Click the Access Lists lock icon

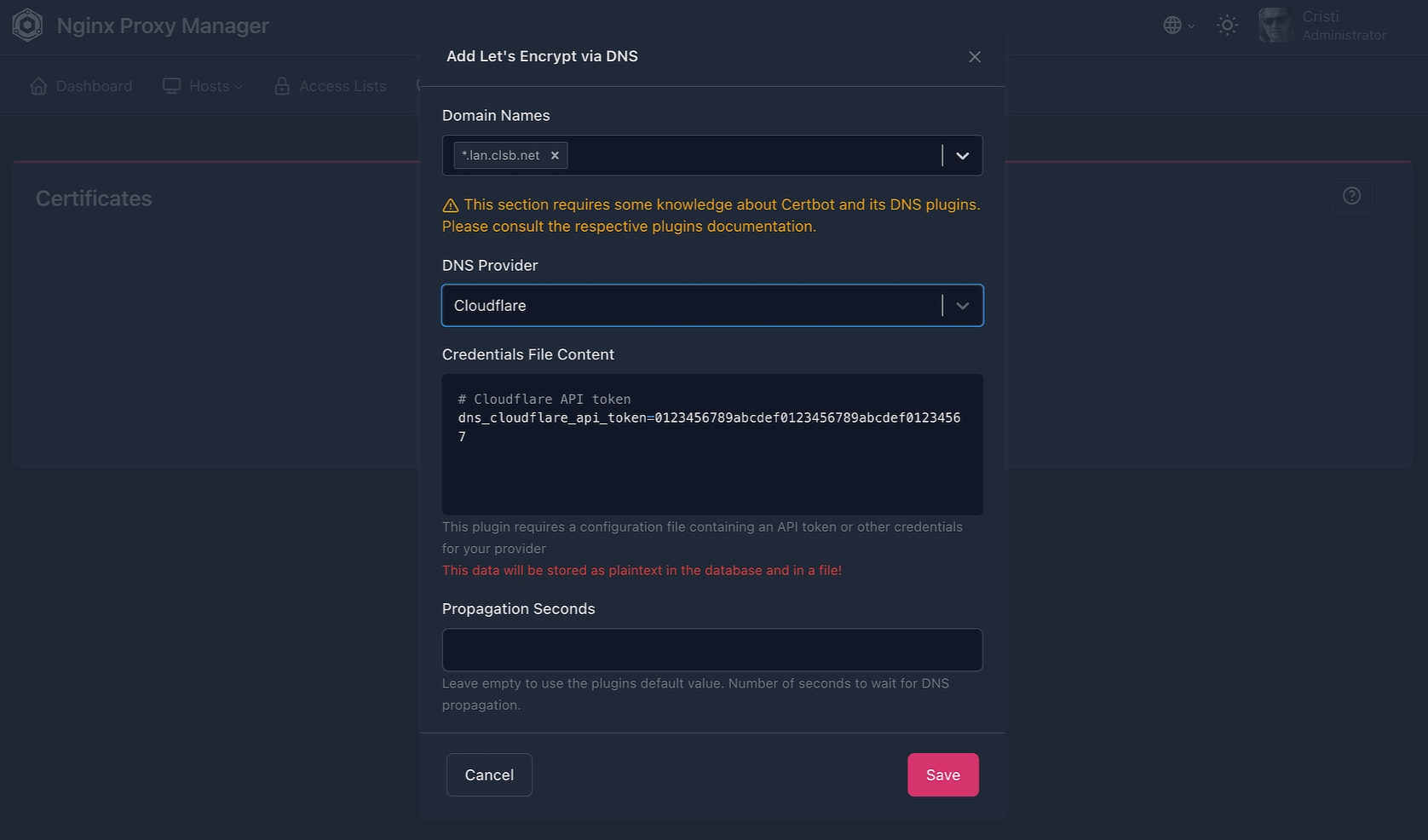point(282,86)
